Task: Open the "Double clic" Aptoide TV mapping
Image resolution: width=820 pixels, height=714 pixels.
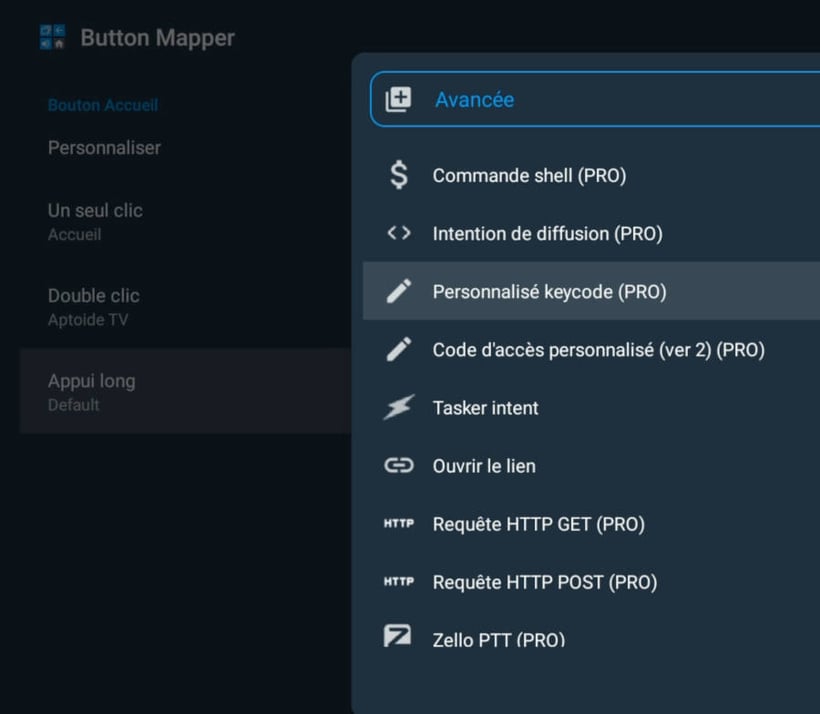Action: tap(93, 305)
